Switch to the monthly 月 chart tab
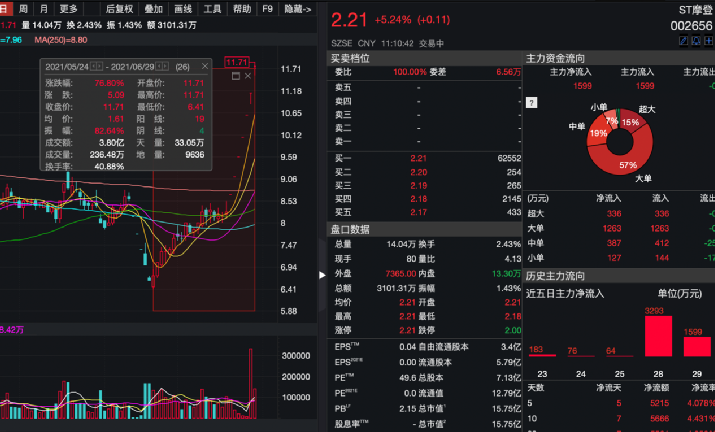The image size is (715, 432). (x=44, y=9)
